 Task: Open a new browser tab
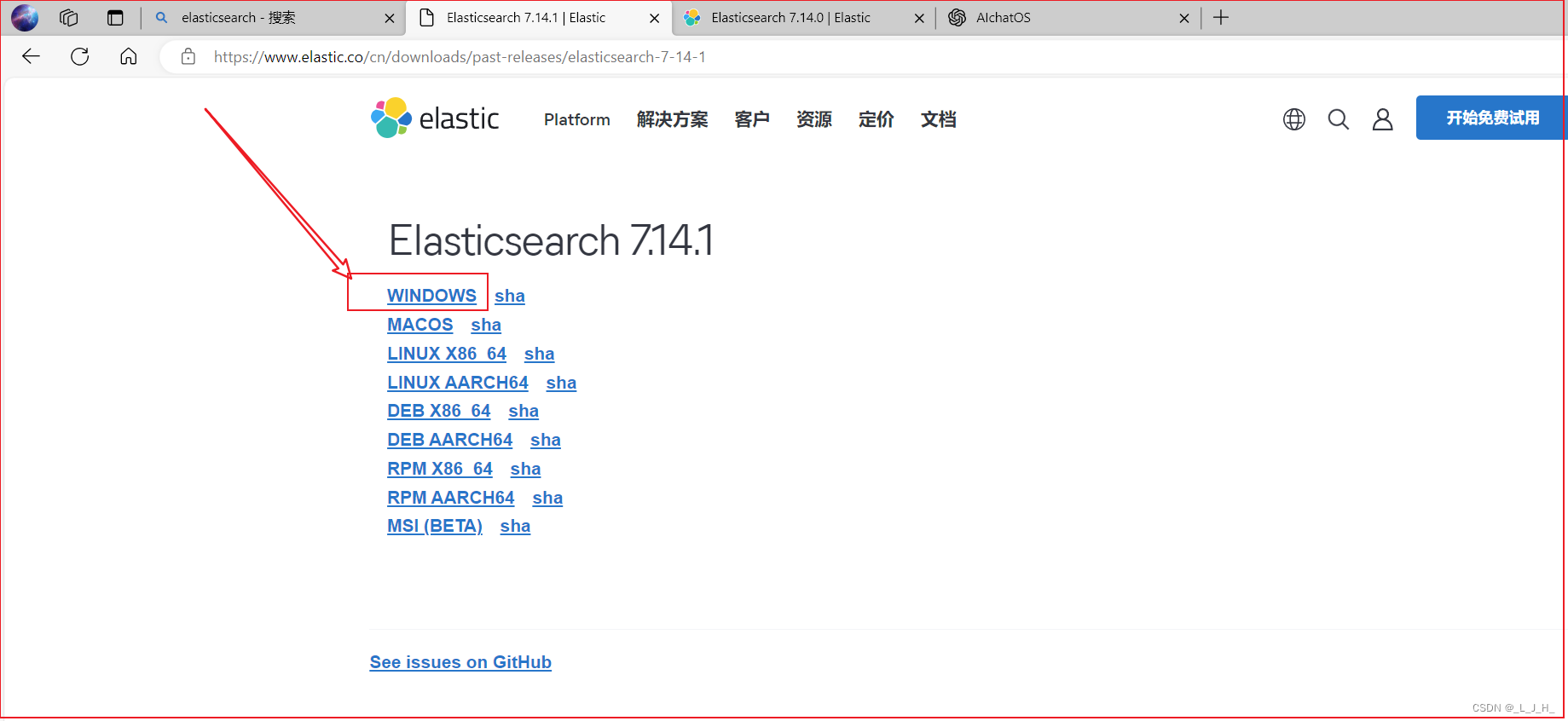point(1221,17)
